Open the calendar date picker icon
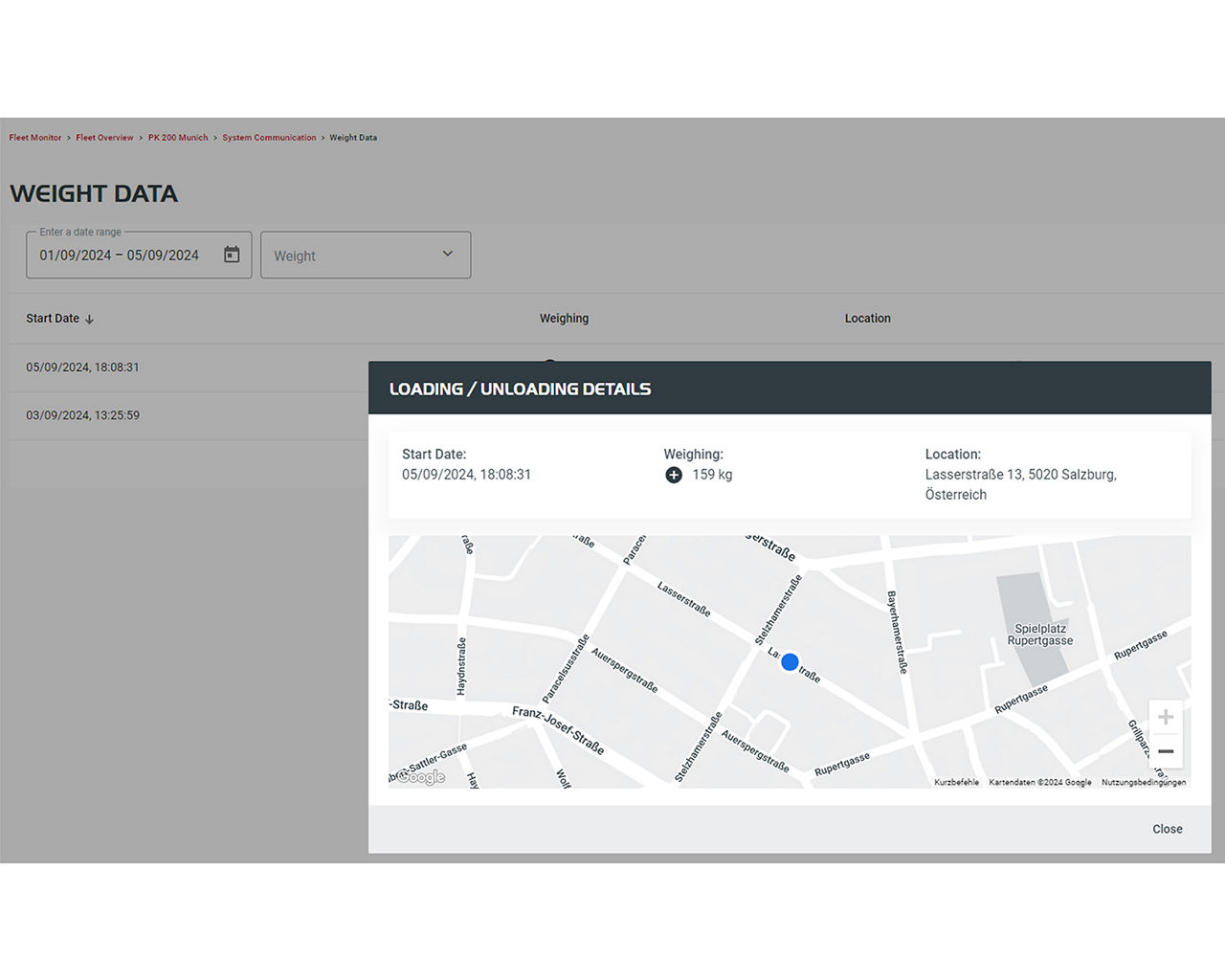1225x980 pixels. [232, 255]
